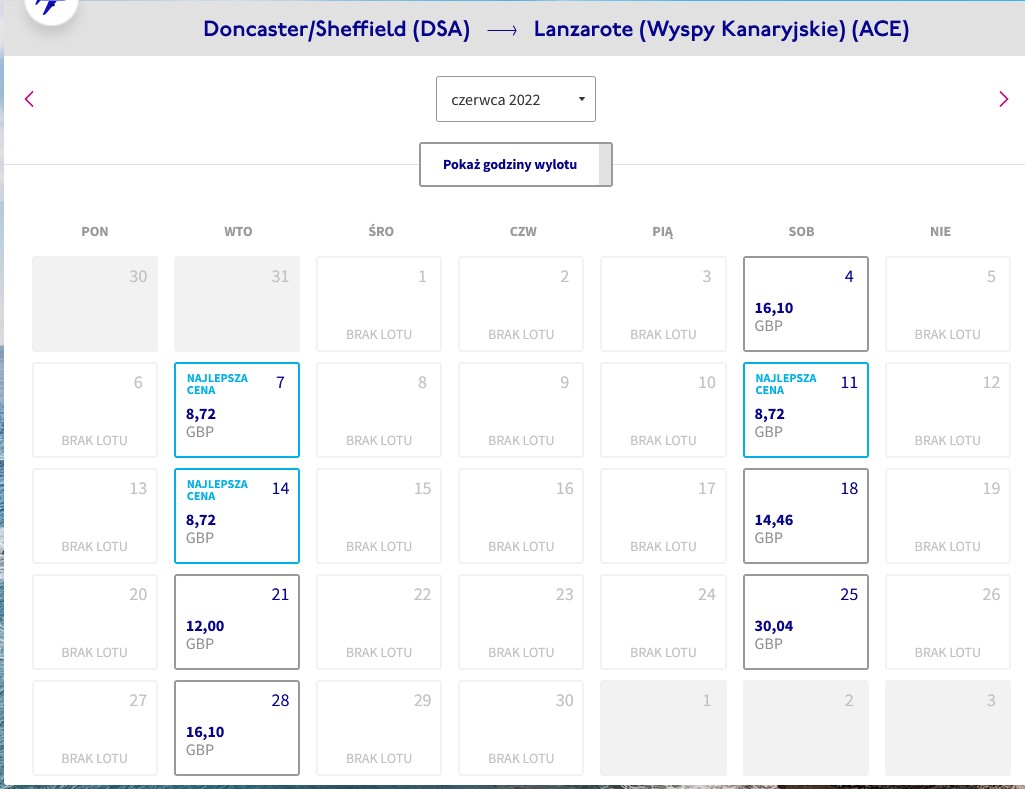Image resolution: width=1025 pixels, height=789 pixels.
Task: Click the NIE weekday column header
Action: 941,231
